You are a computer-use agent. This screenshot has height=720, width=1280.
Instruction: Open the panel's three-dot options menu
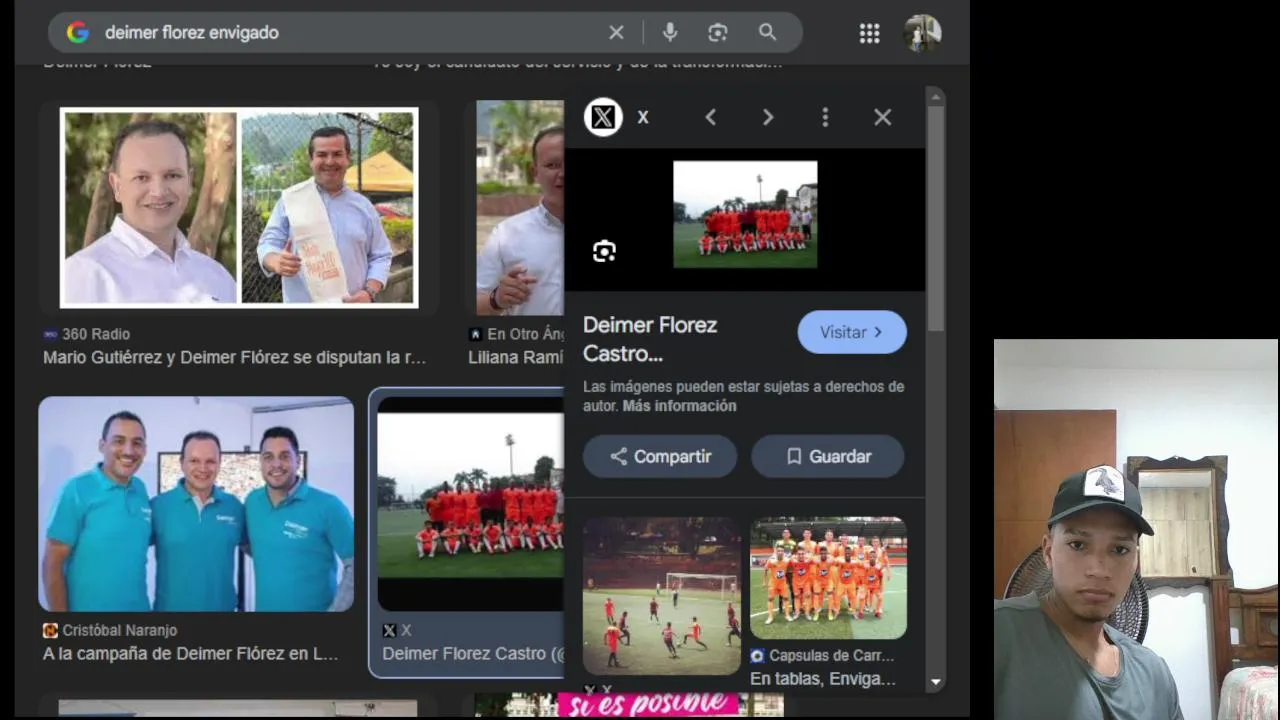(825, 117)
